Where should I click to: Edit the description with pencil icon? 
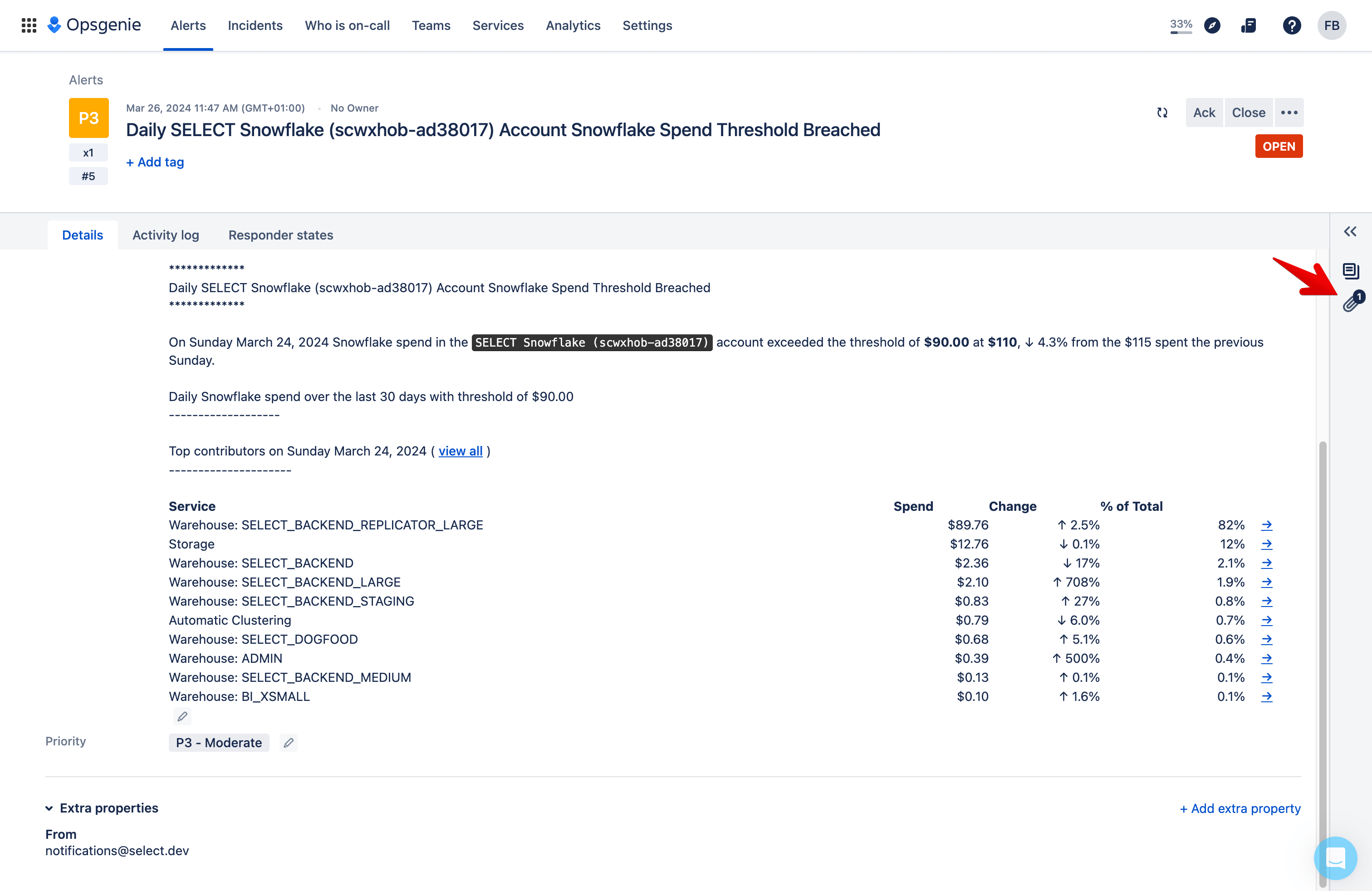(x=182, y=716)
